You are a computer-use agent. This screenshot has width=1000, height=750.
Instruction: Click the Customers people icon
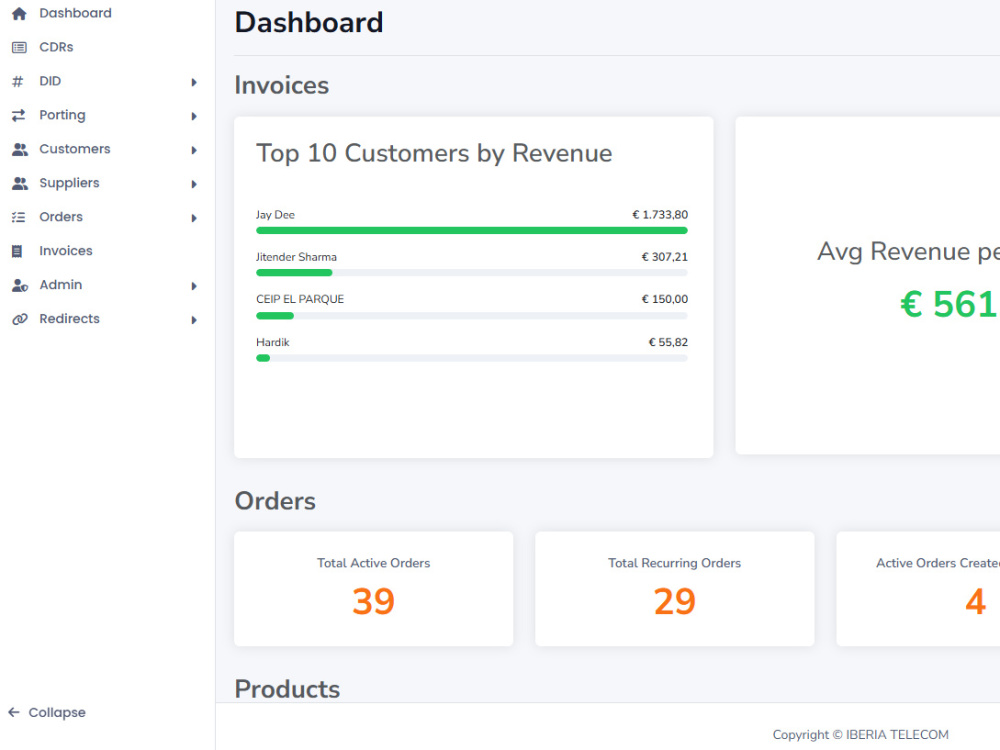pyautogui.click(x=20, y=149)
